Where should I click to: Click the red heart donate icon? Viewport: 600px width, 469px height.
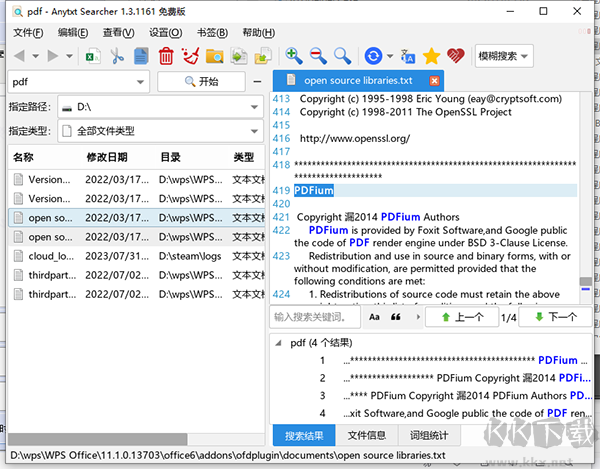[x=455, y=56]
